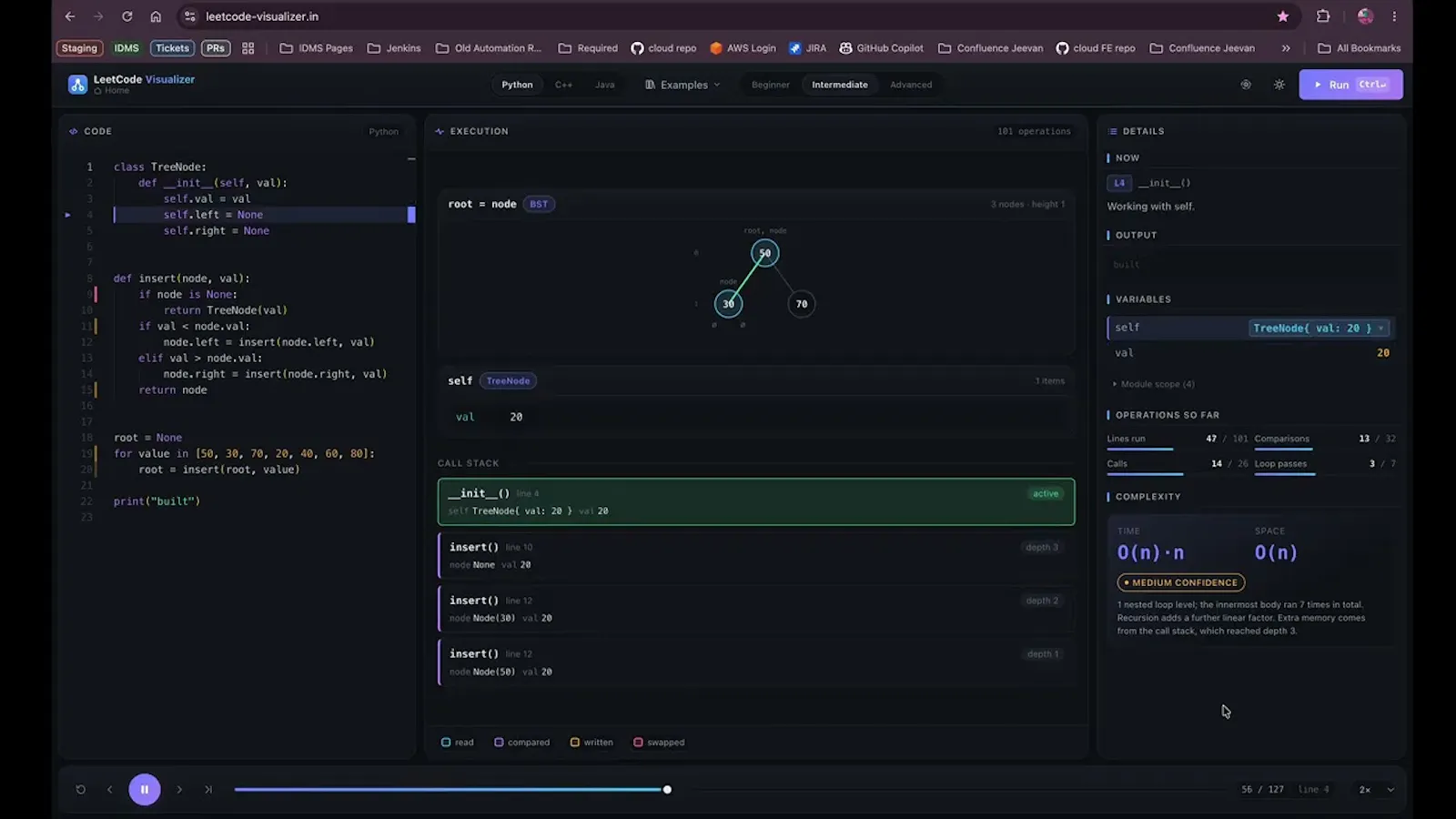1456x819 pixels.
Task: Click the active __init__() call stack frame
Action: click(756, 501)
